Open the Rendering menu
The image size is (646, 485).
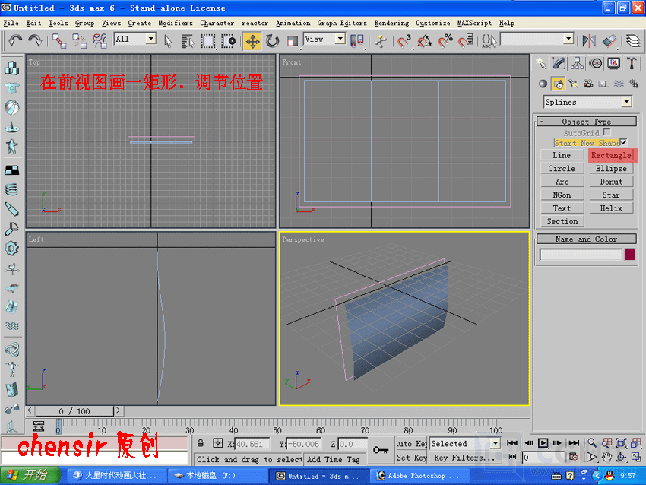[x=391, y=23]
